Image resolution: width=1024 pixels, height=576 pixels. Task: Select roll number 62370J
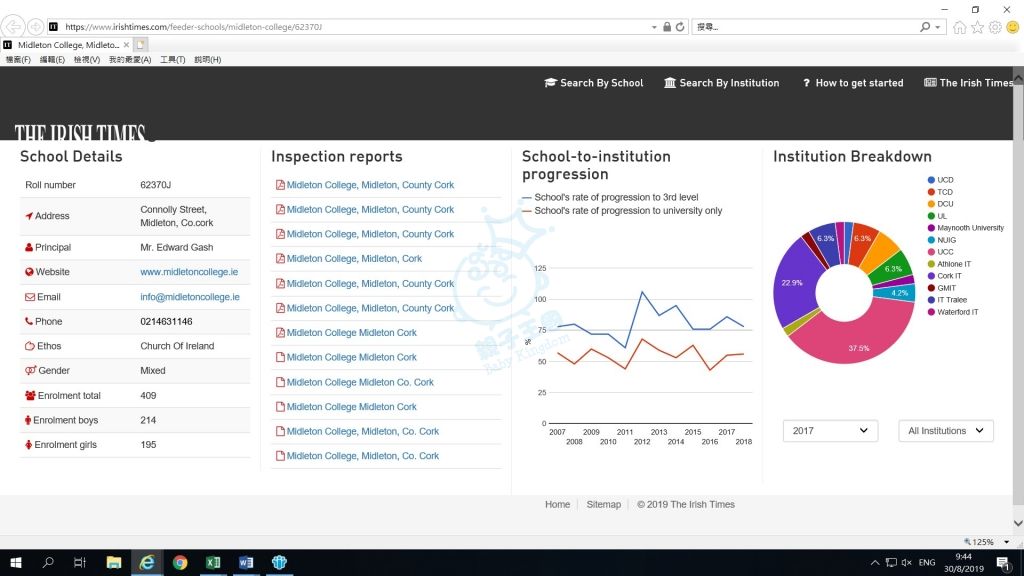tap(155, 185)
